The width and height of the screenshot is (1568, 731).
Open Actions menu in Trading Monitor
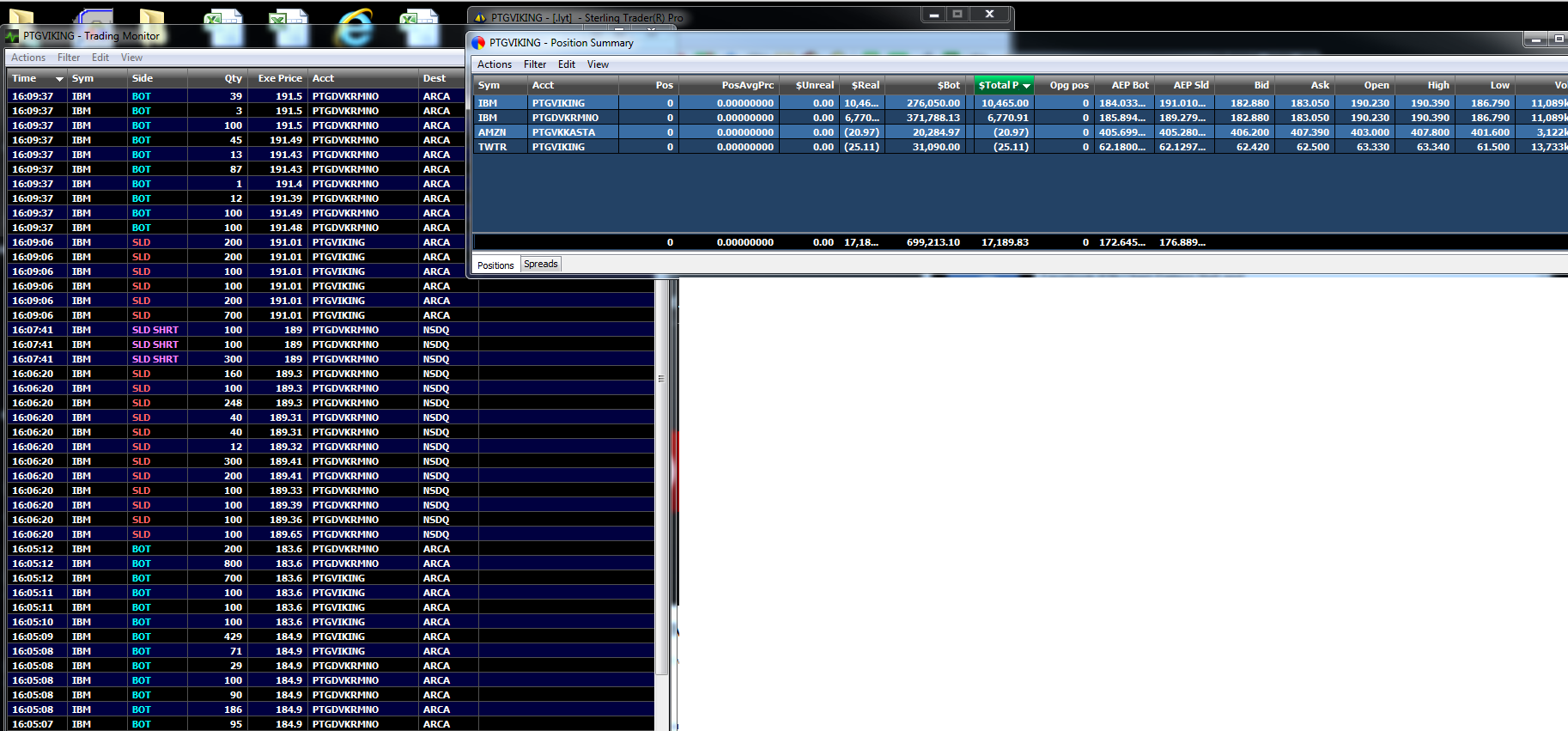(x=28, y=58)
